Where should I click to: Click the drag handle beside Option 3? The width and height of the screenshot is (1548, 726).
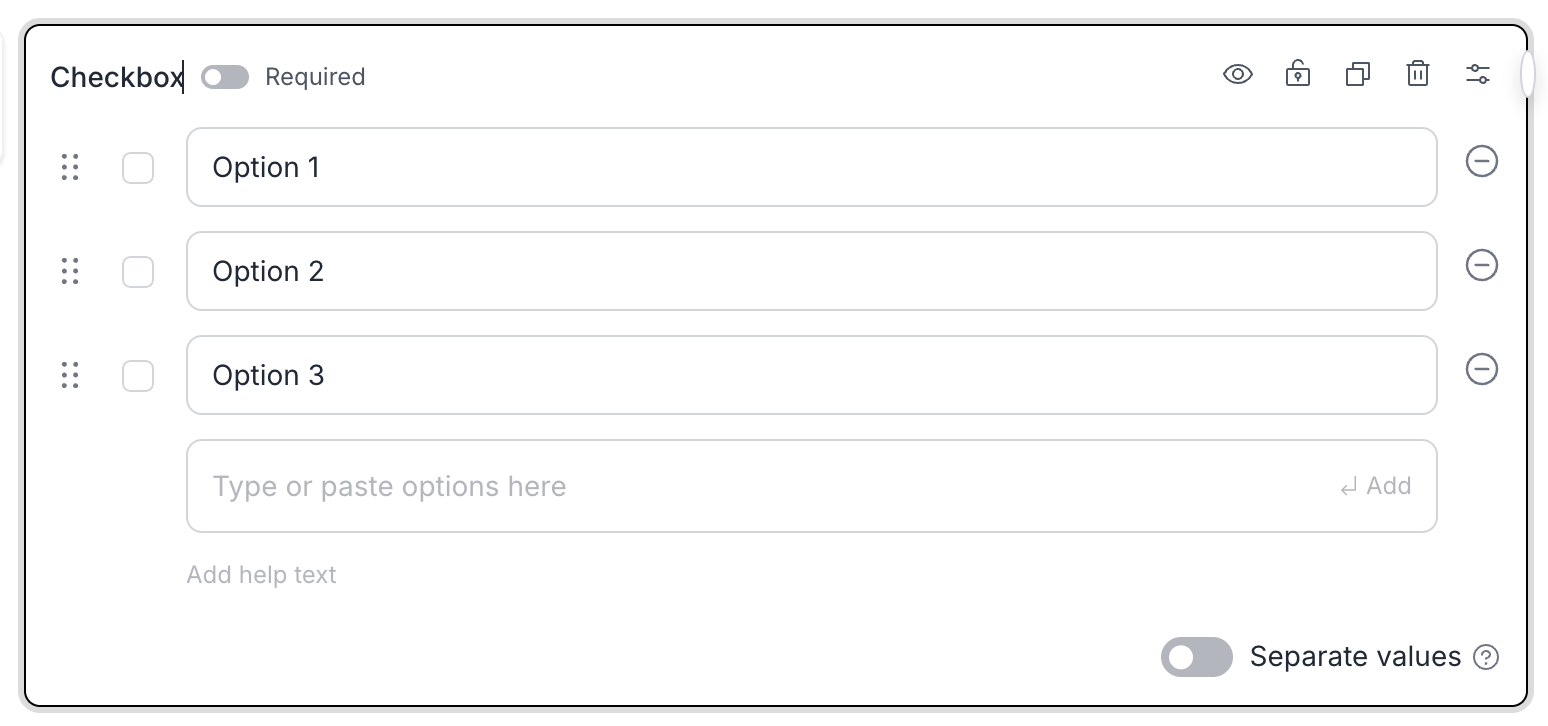(70, 375)
